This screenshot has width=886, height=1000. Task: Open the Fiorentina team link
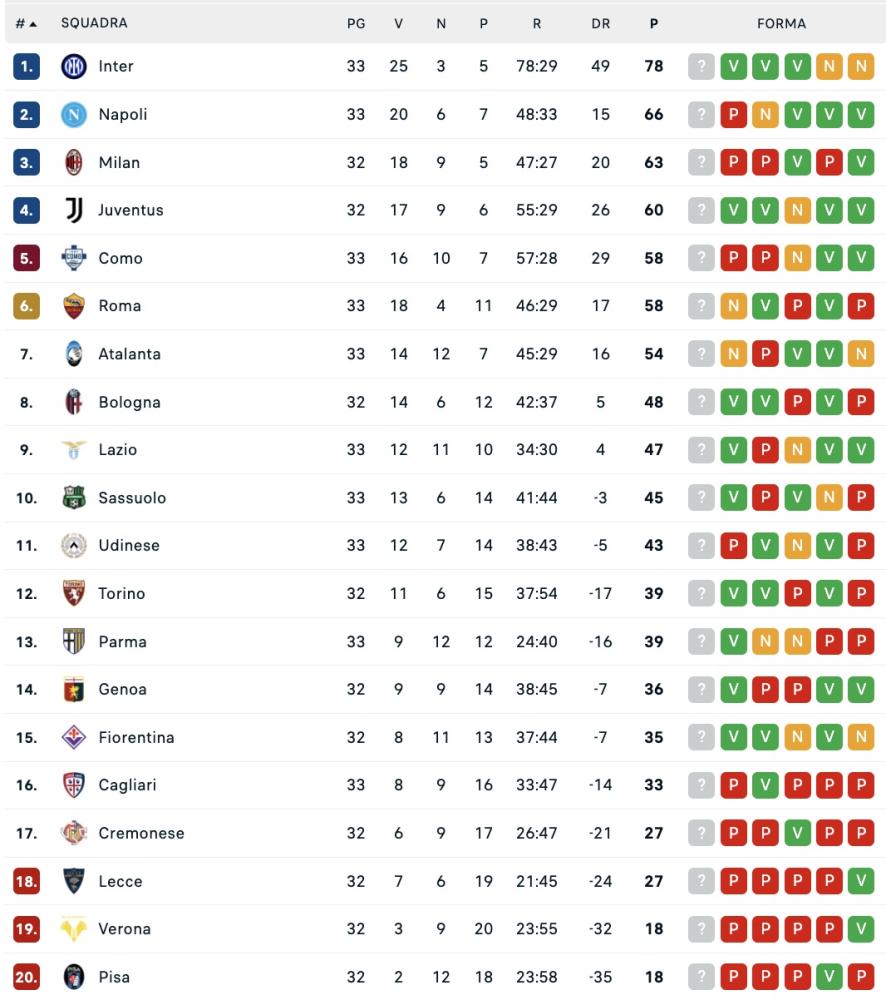coord(136,737)
